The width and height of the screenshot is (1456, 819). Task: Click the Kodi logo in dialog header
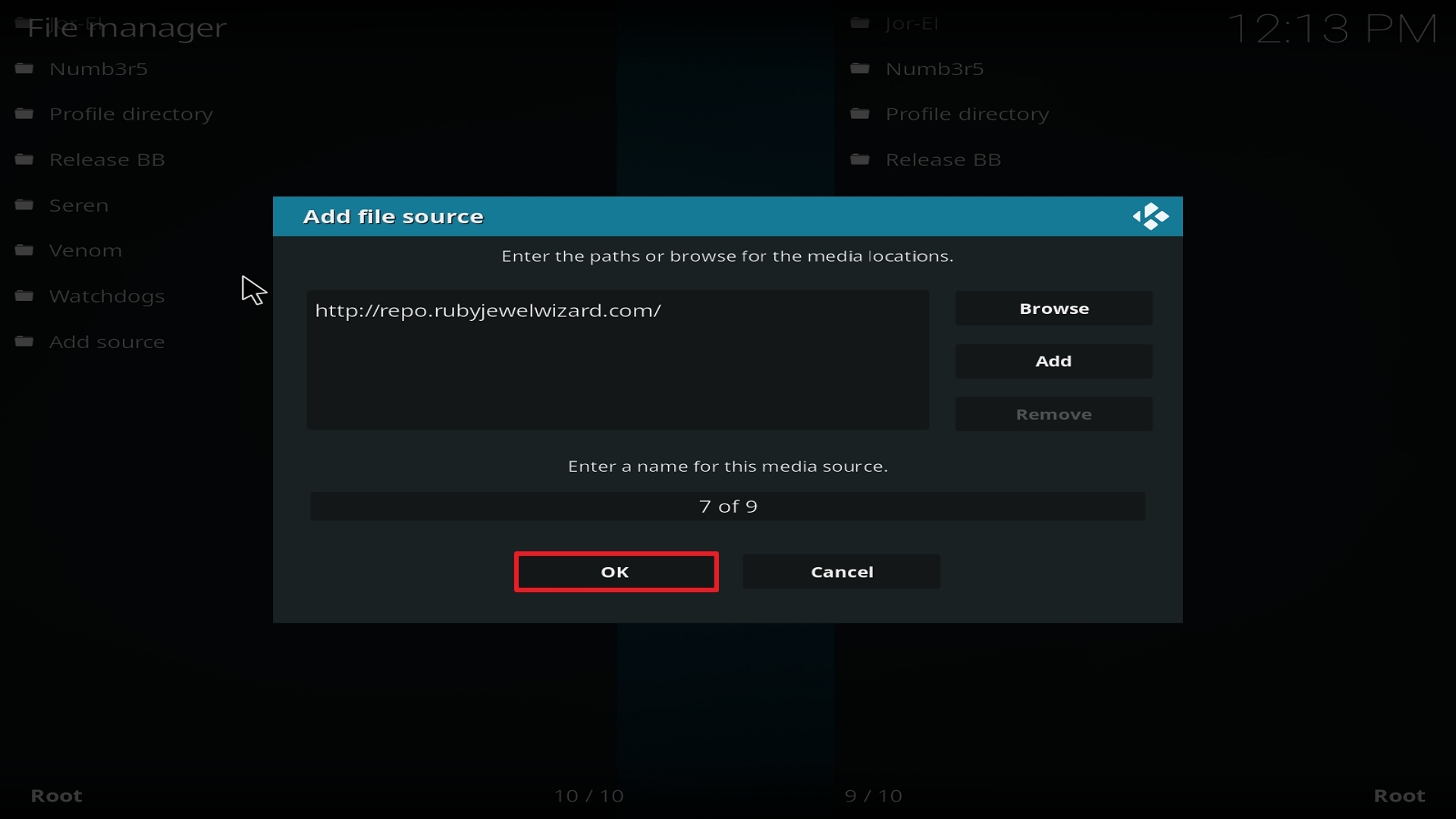[1150, 217]
